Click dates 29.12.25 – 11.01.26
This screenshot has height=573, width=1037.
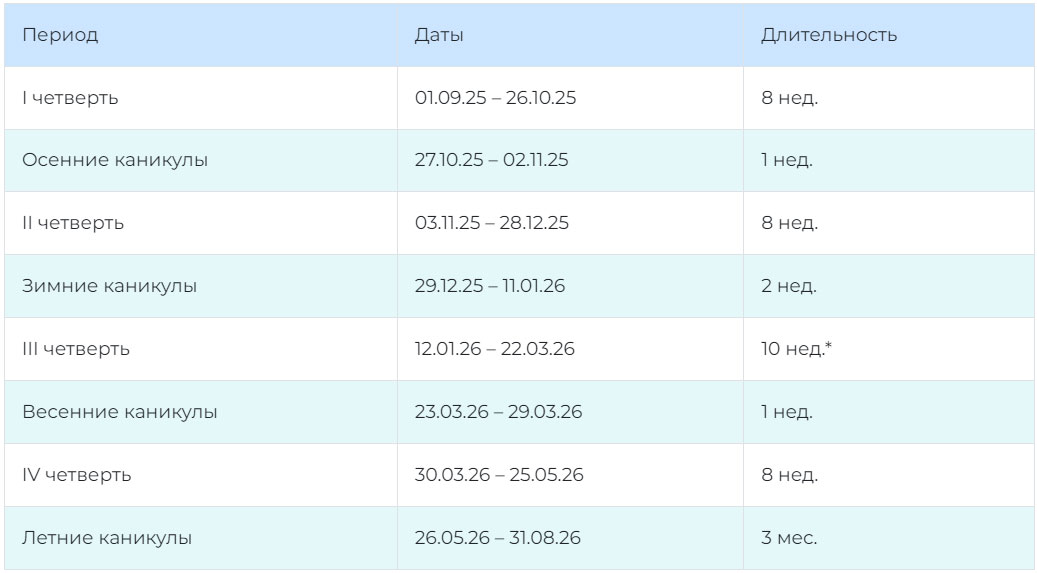[x=489, y=286]
